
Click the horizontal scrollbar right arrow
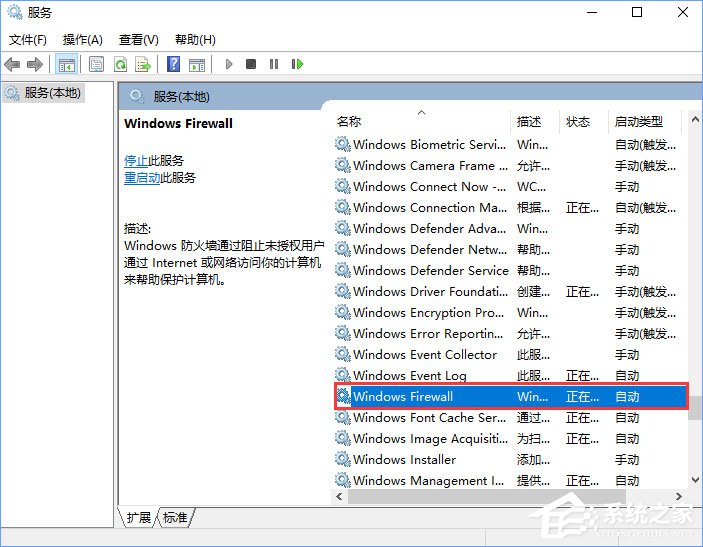click(x=679, y=496)
